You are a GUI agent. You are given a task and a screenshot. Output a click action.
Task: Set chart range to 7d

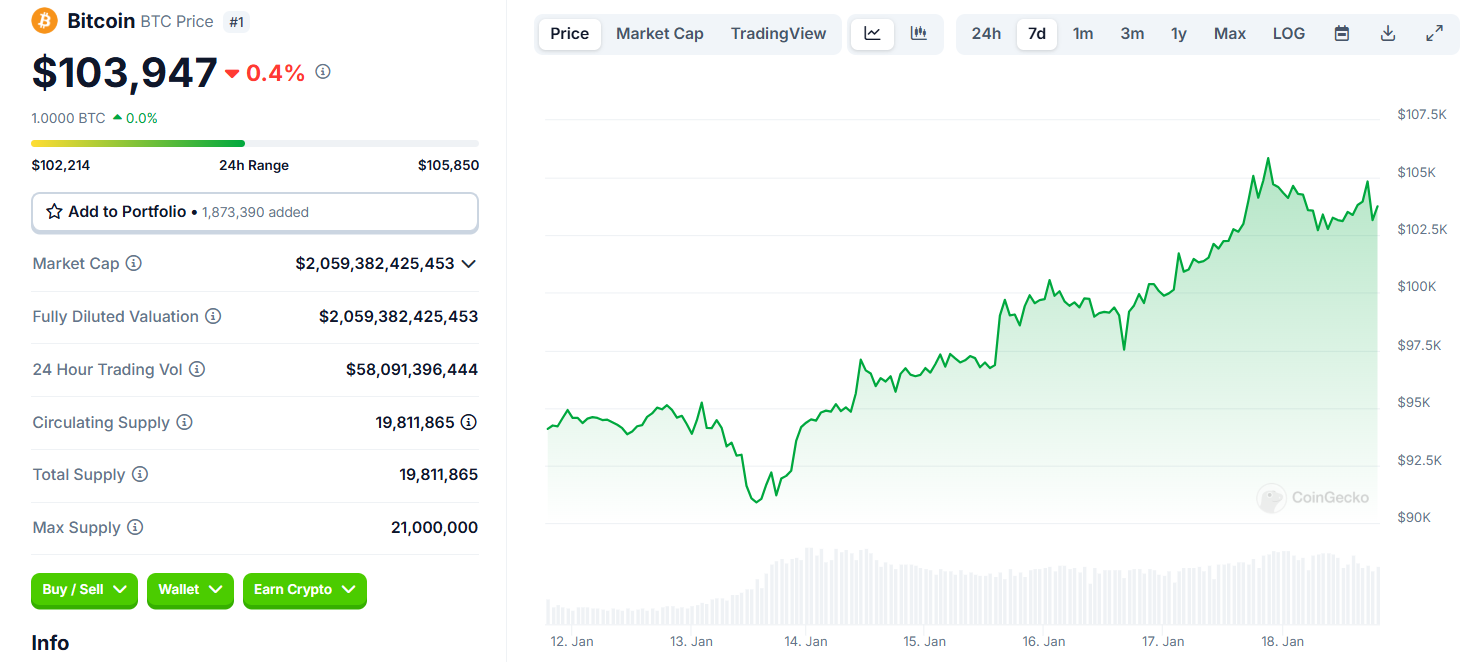[1037, 34]
